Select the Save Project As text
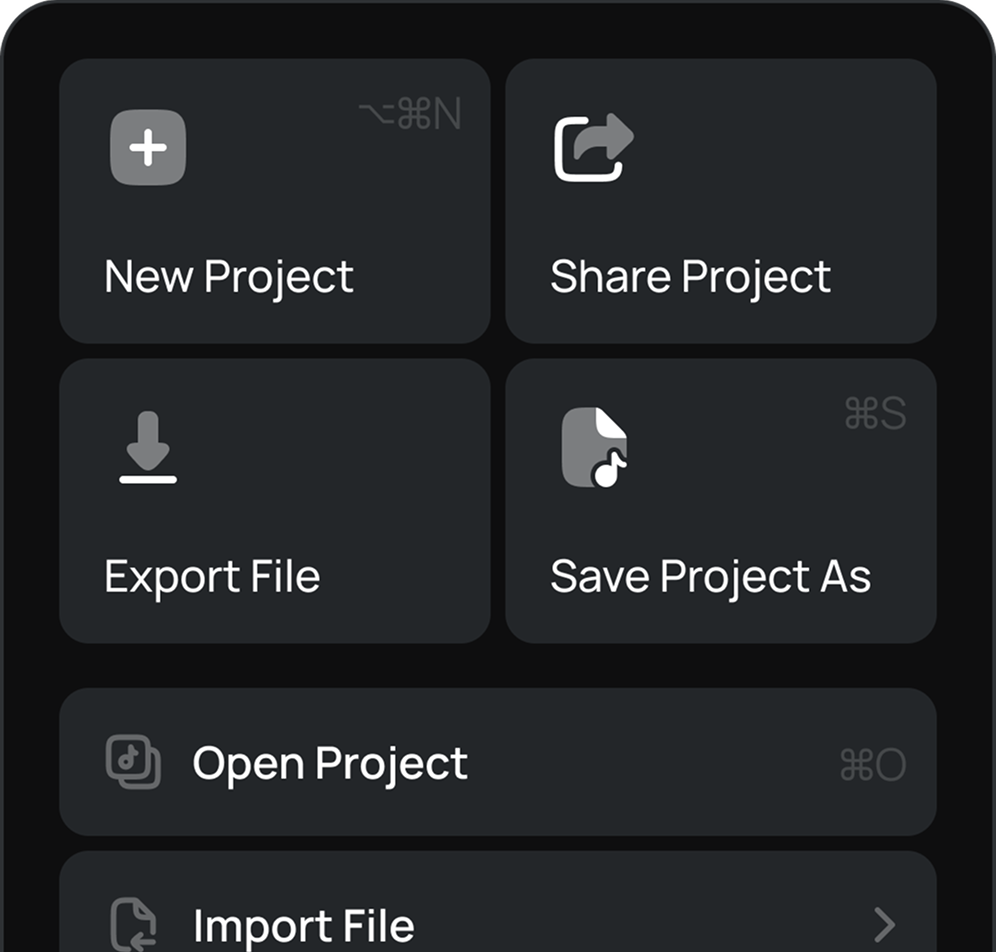This screenshot has height=952, width=996. (710, 577)
